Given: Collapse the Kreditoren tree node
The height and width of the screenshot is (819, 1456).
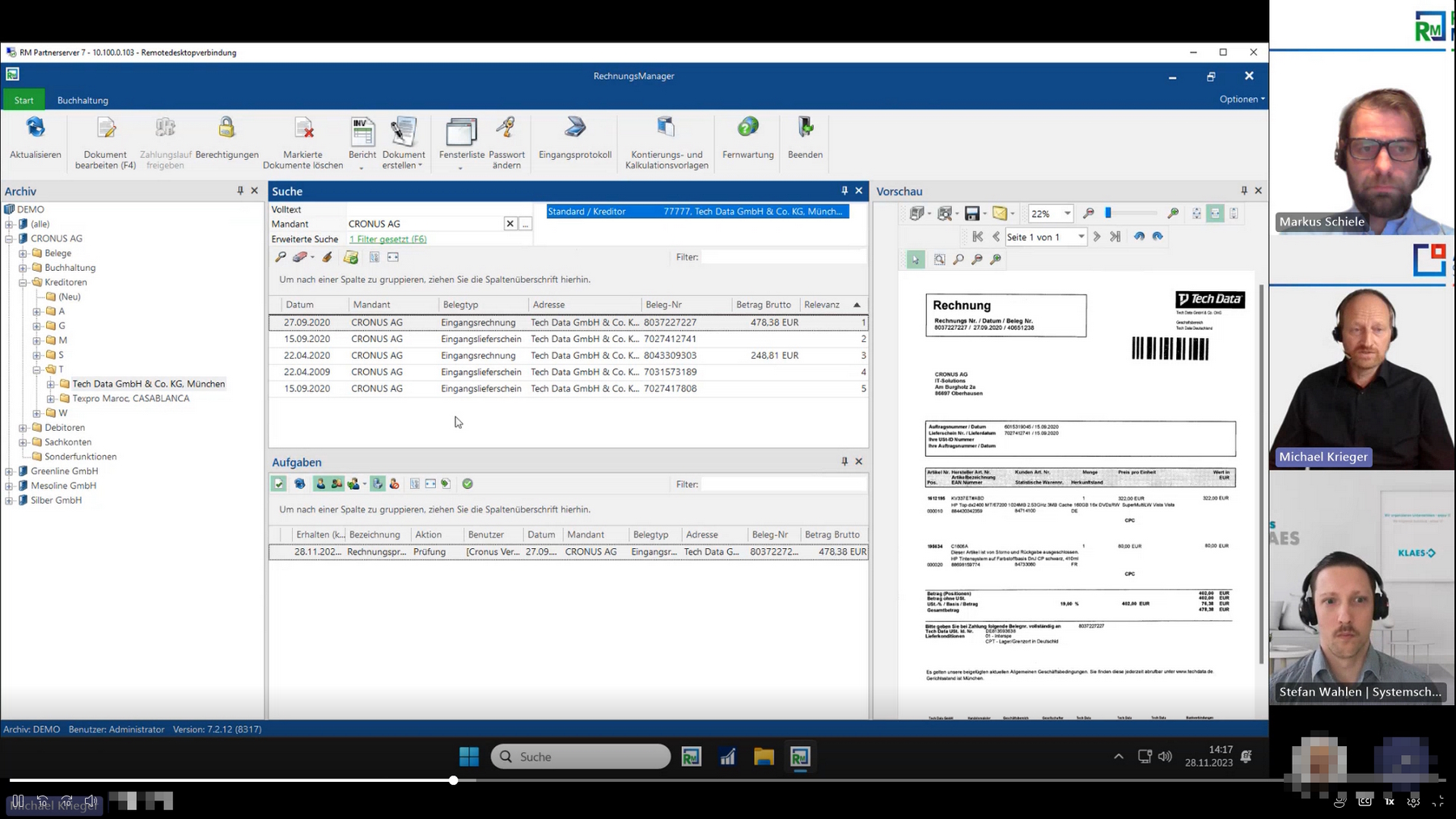Looking at the screenshot, I should 23,282.
